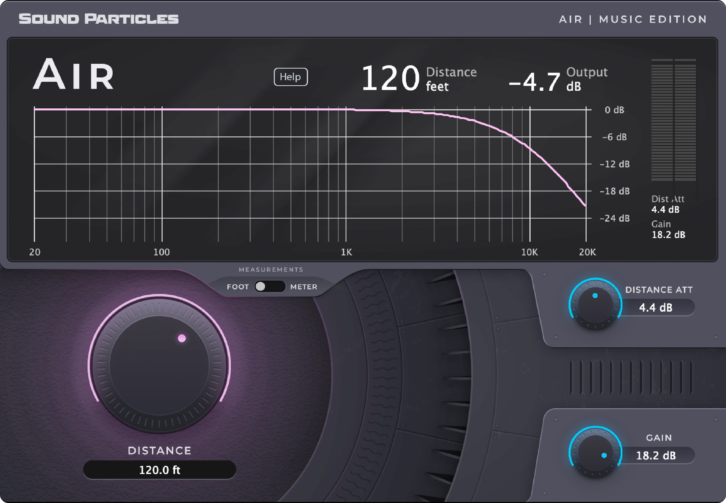This screenshot has width=726, height=503.
Task: Click the Air | Music Edition label
Action: pyautogui.click(x=632, y=19)
